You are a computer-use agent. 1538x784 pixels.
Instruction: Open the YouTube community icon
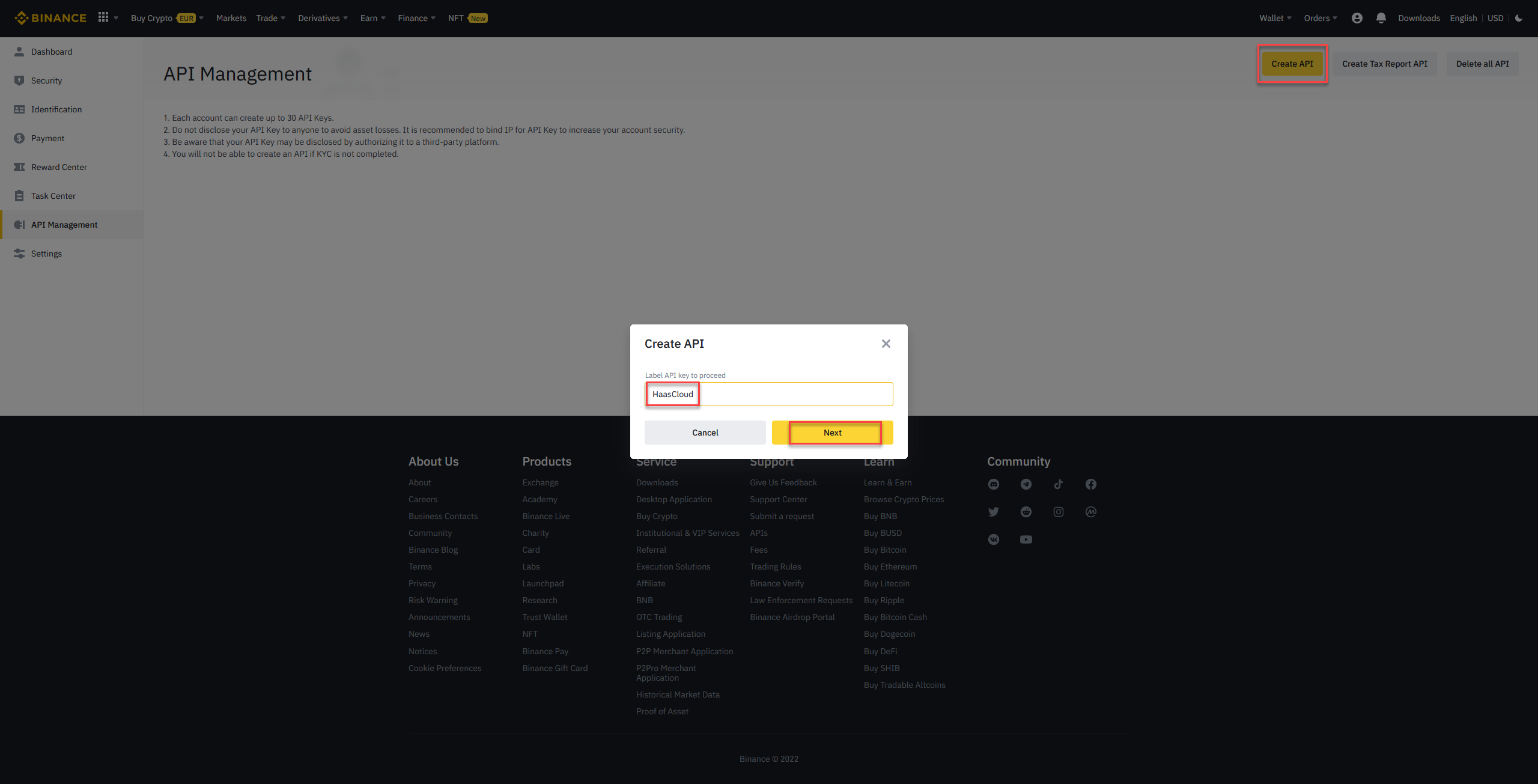click(1026, 539)
